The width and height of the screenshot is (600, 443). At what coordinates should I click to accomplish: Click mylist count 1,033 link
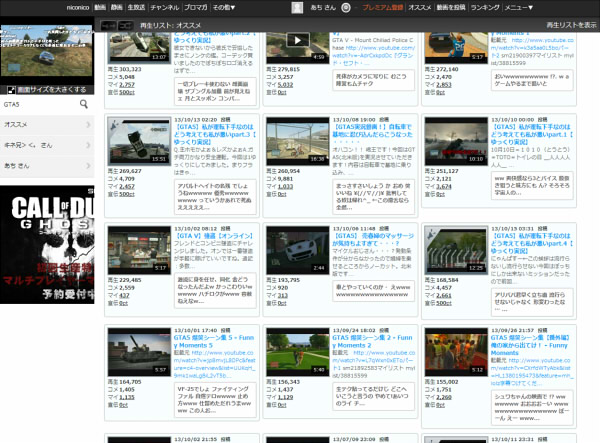point(285,187)
